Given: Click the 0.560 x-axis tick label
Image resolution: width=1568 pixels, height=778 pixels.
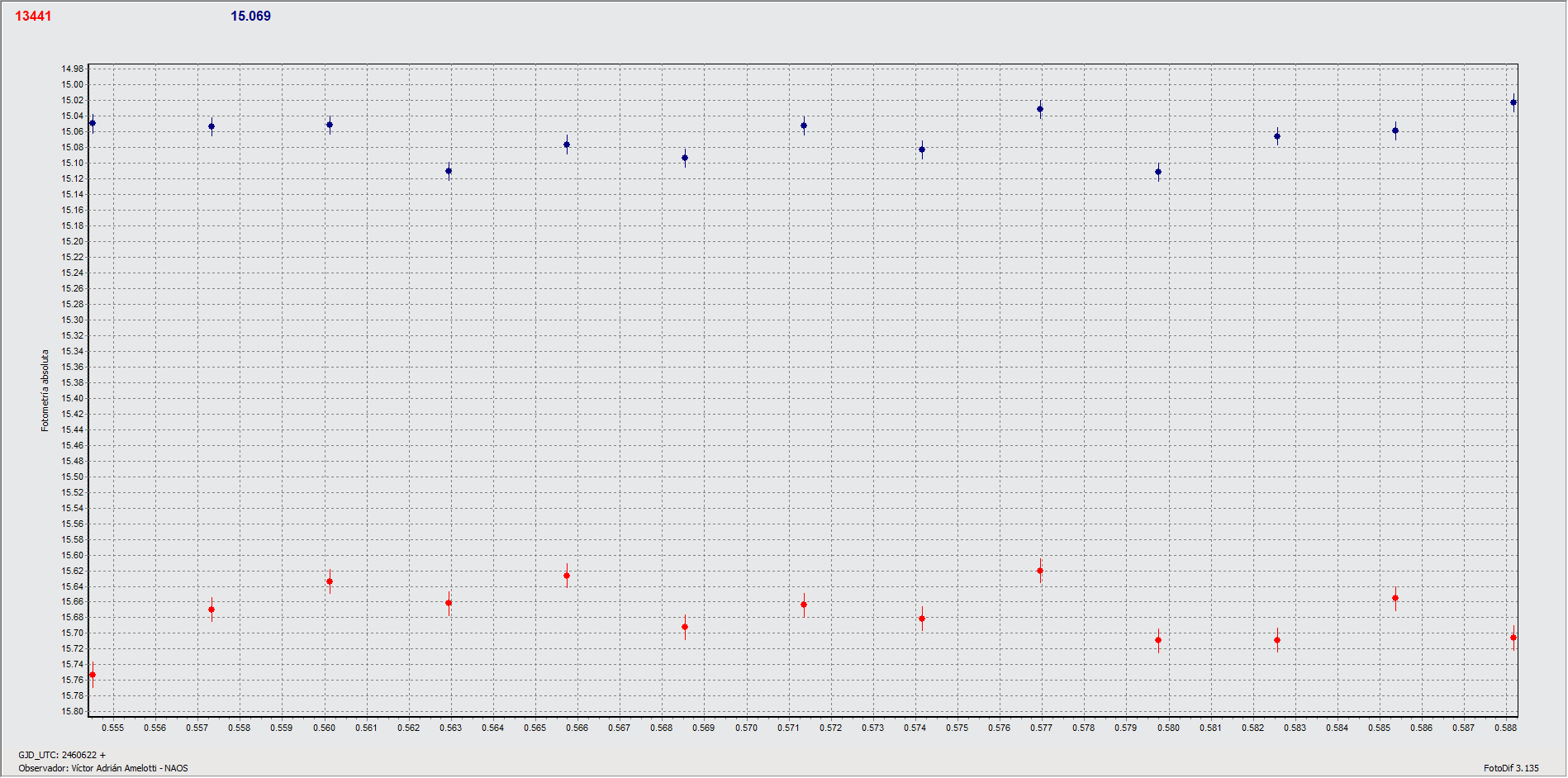Looking at the screenshot, I should 324,728.
